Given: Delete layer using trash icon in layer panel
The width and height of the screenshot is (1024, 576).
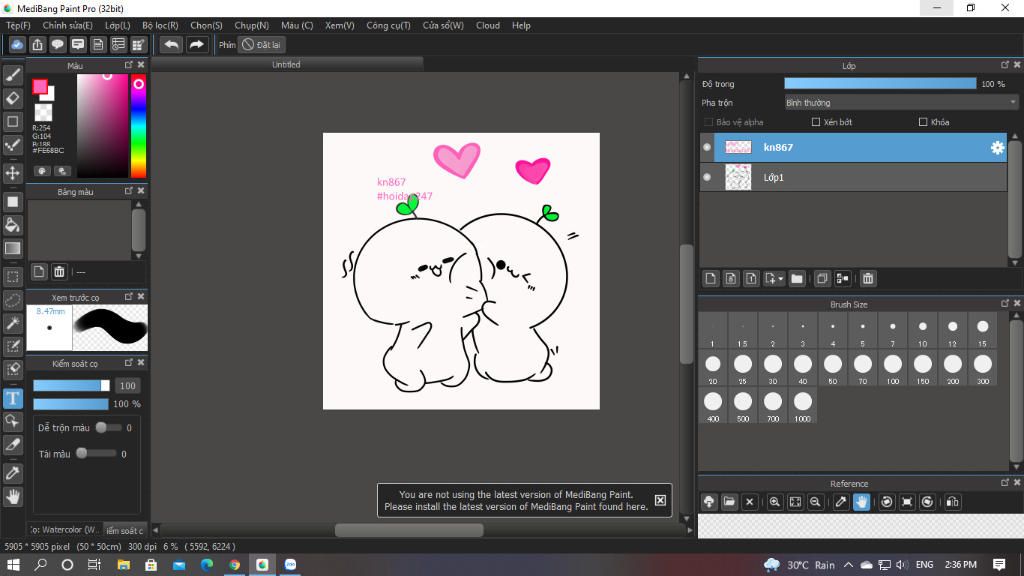Looking at the screenshot, I should pyautogui.click(x=868, y=279).
